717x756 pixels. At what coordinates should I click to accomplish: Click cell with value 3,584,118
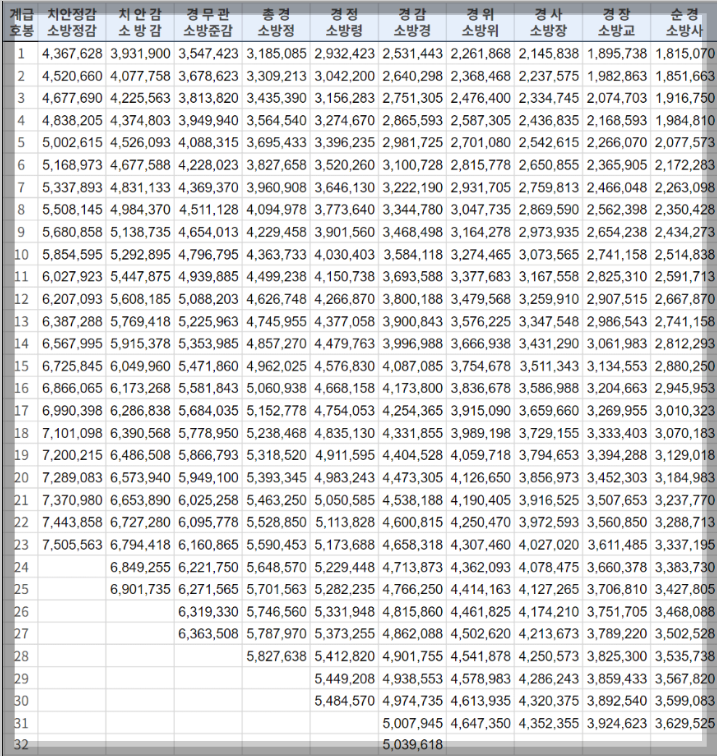tap(412, 255)
